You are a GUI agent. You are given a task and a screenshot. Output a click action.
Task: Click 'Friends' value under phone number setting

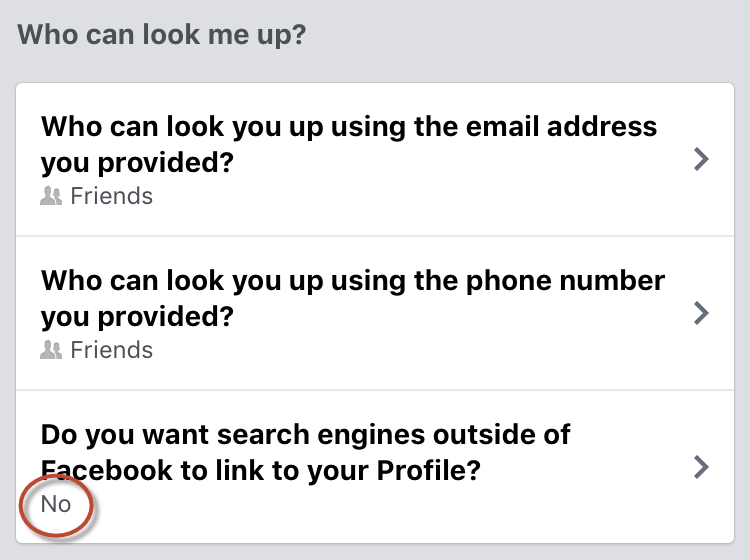point(111,350)
